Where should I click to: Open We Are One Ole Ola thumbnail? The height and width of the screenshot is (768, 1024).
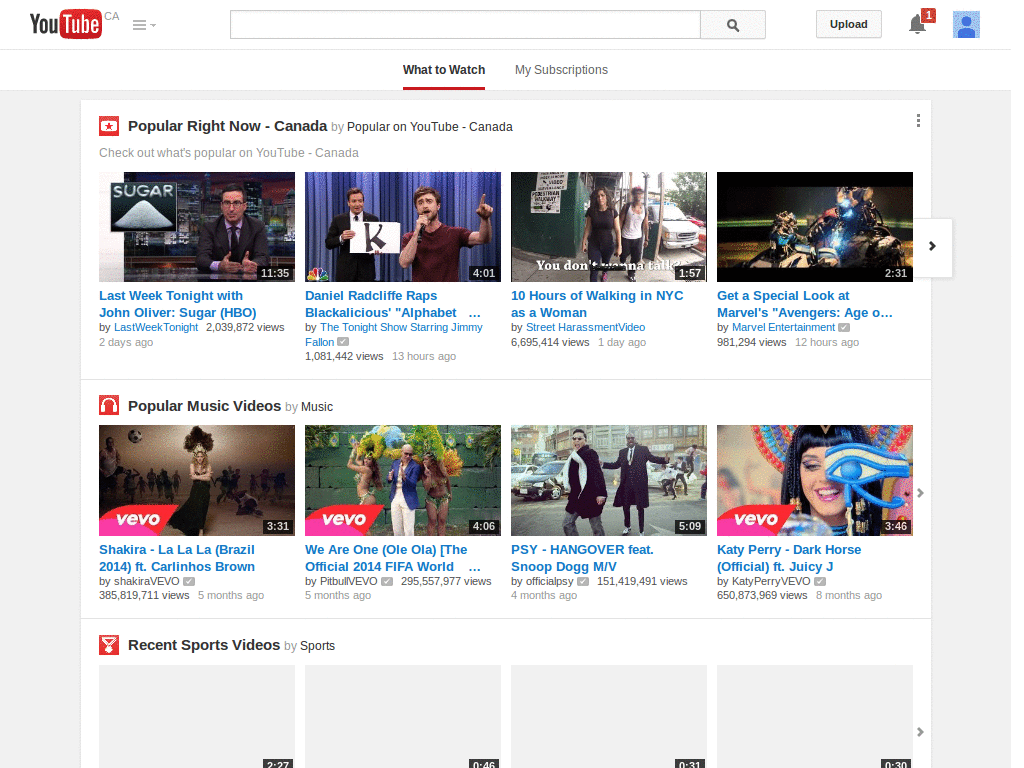[403, 481]
